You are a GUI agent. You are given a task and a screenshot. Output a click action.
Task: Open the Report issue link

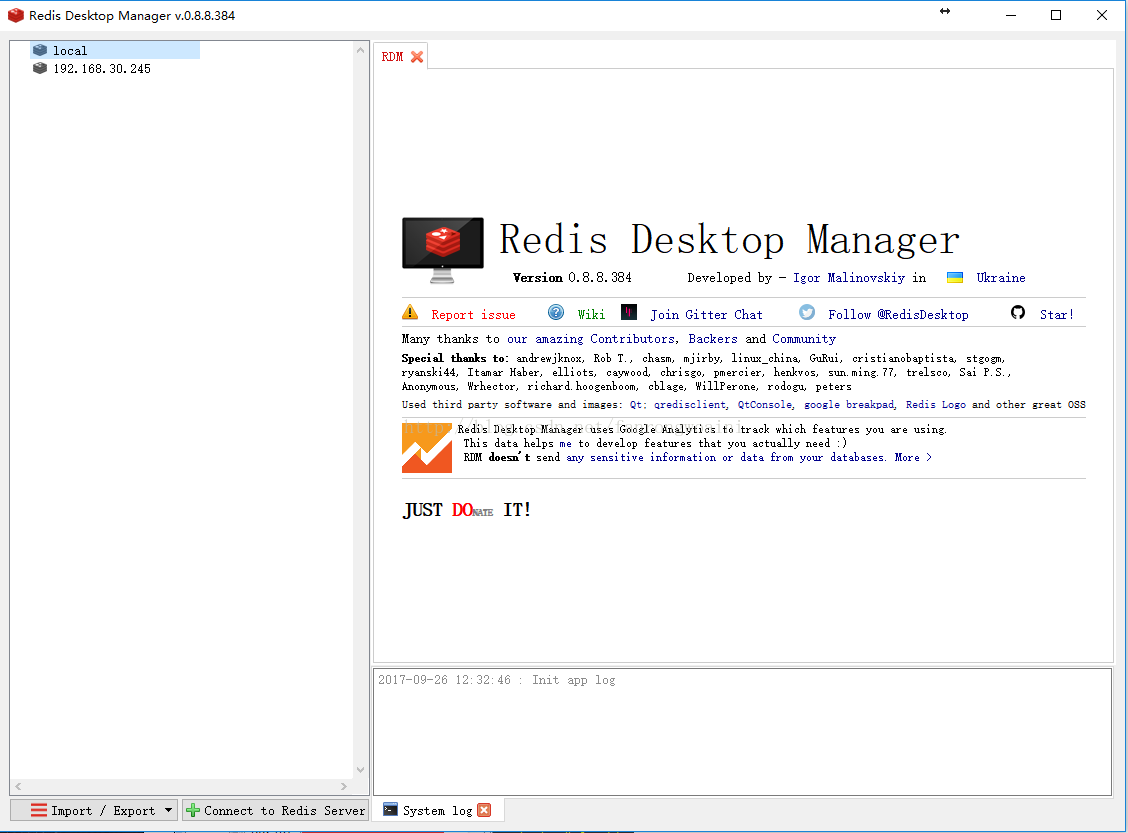tap(473, 314)
